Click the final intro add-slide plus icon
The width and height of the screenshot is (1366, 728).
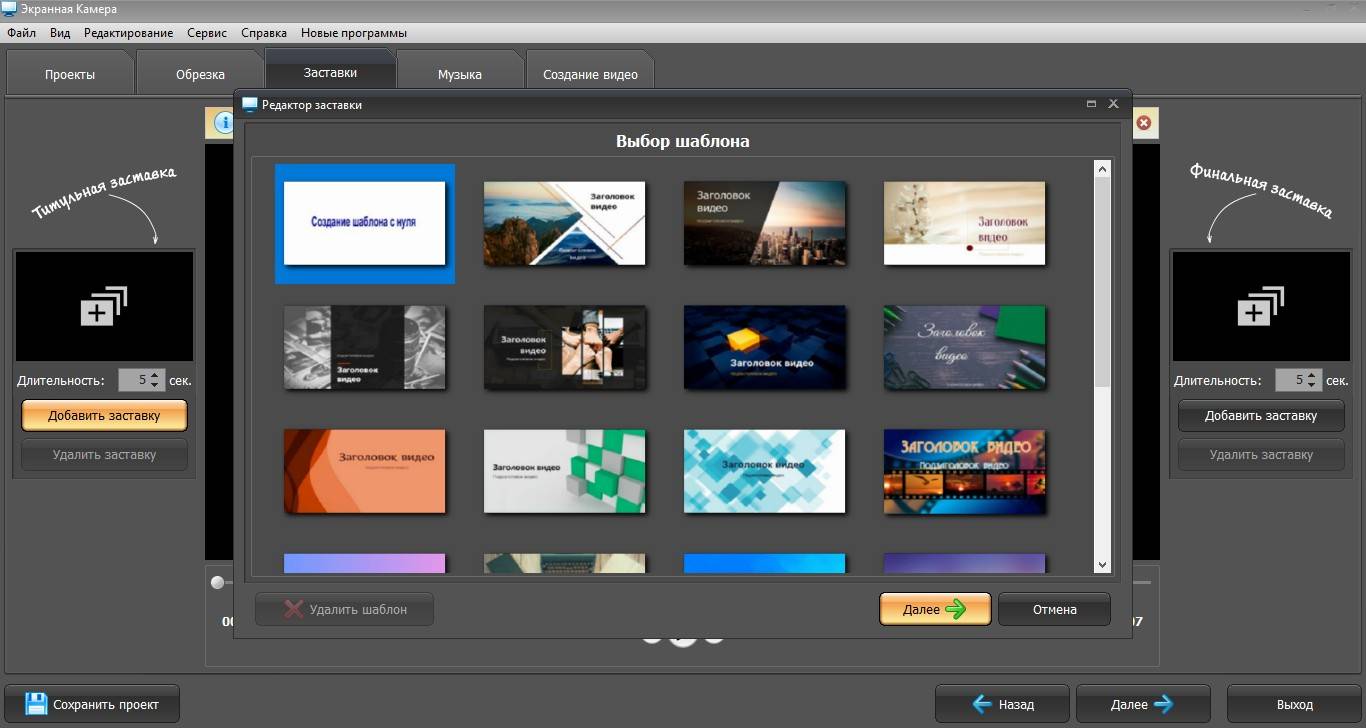[1260, 305]
